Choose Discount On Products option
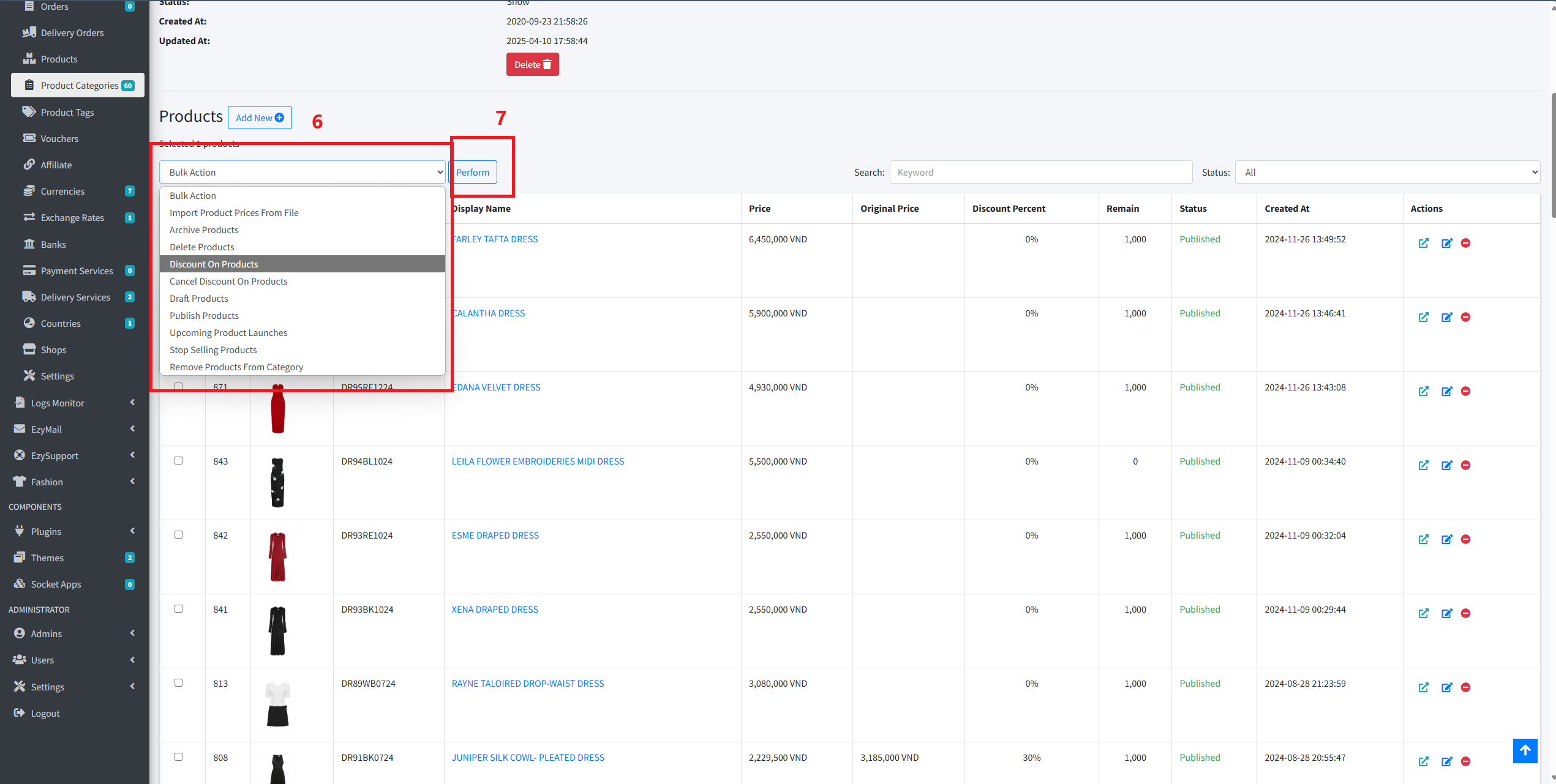Screen dimensions: 1556x784 coord(214,264)
